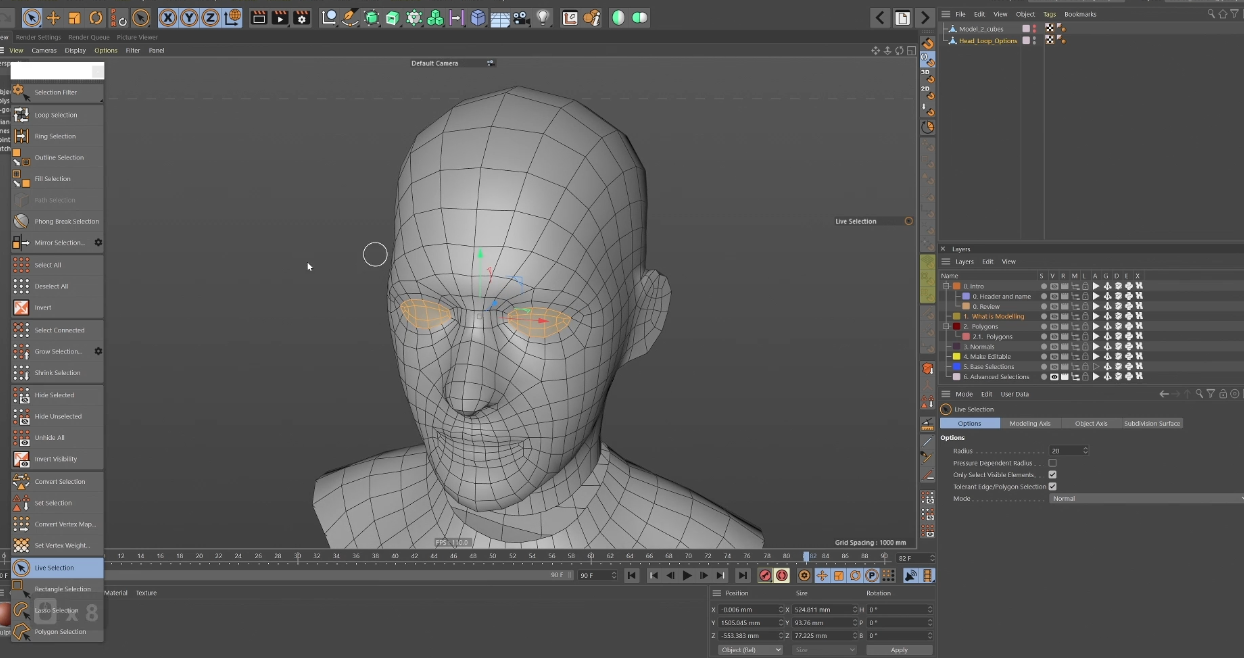Click Invert selection entry
This screenshot has height=658, width=1244.
(57, 307)
